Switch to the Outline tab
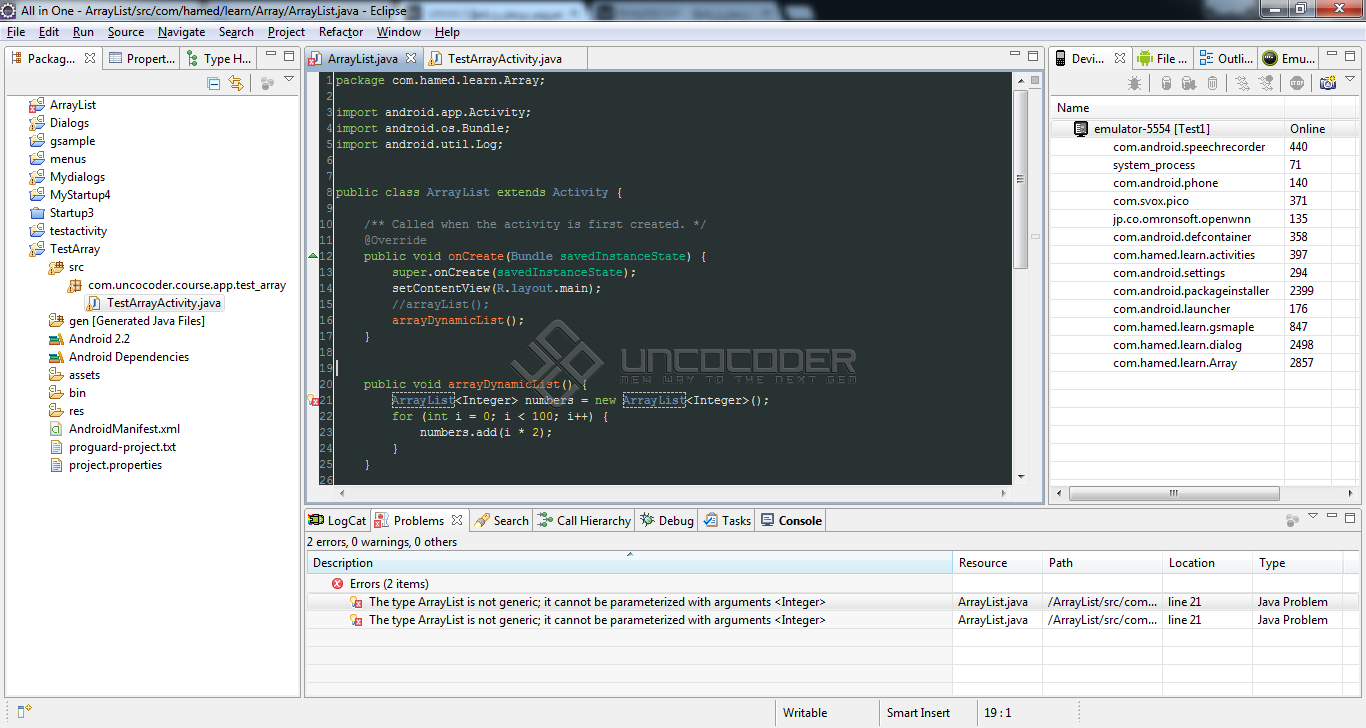 pyautogui.click(x=1226, y=58)
